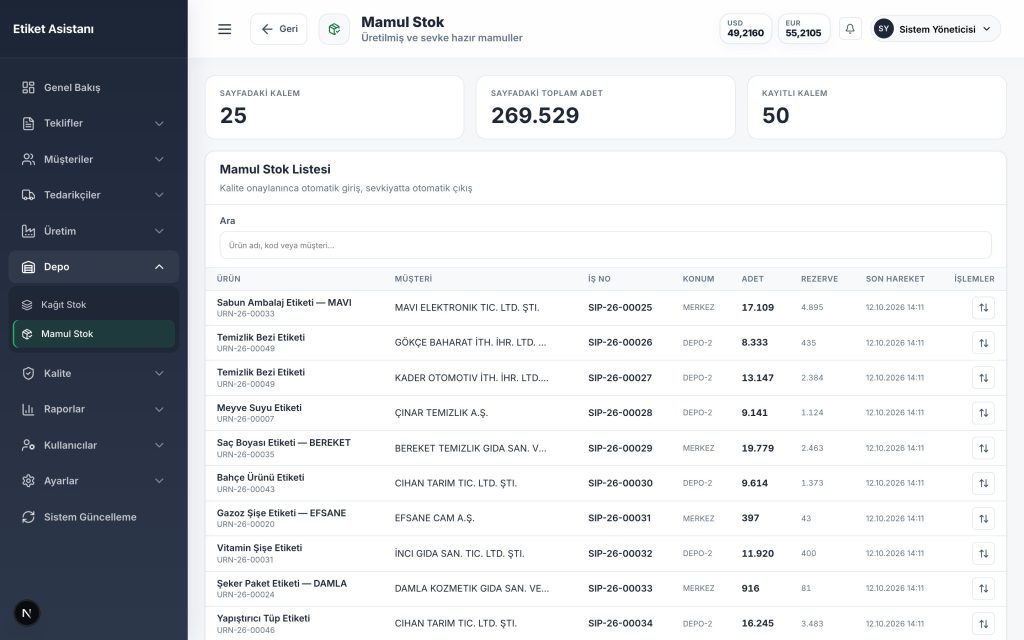
Task: Open stock movement for SIP-26-00030
Action: (x=983, y=483)
